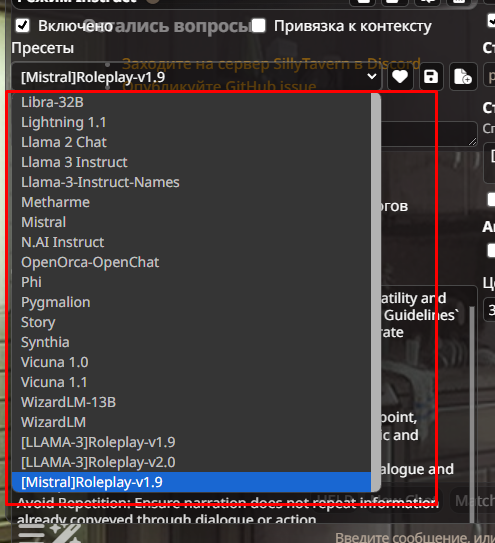The image size is (495, 543).
Task: Click the heart favorite preset icon
Action: click(x=400, y=77)
